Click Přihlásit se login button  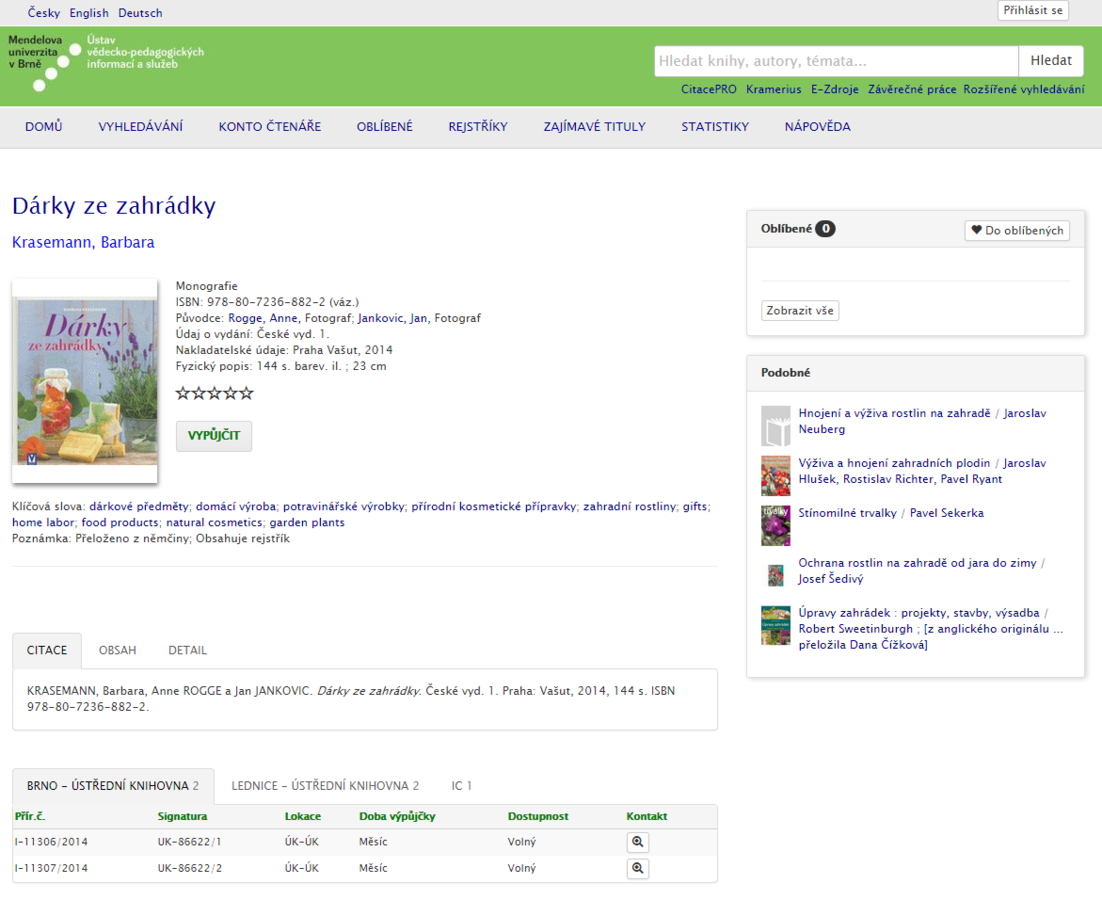[x=1032, y=11]
